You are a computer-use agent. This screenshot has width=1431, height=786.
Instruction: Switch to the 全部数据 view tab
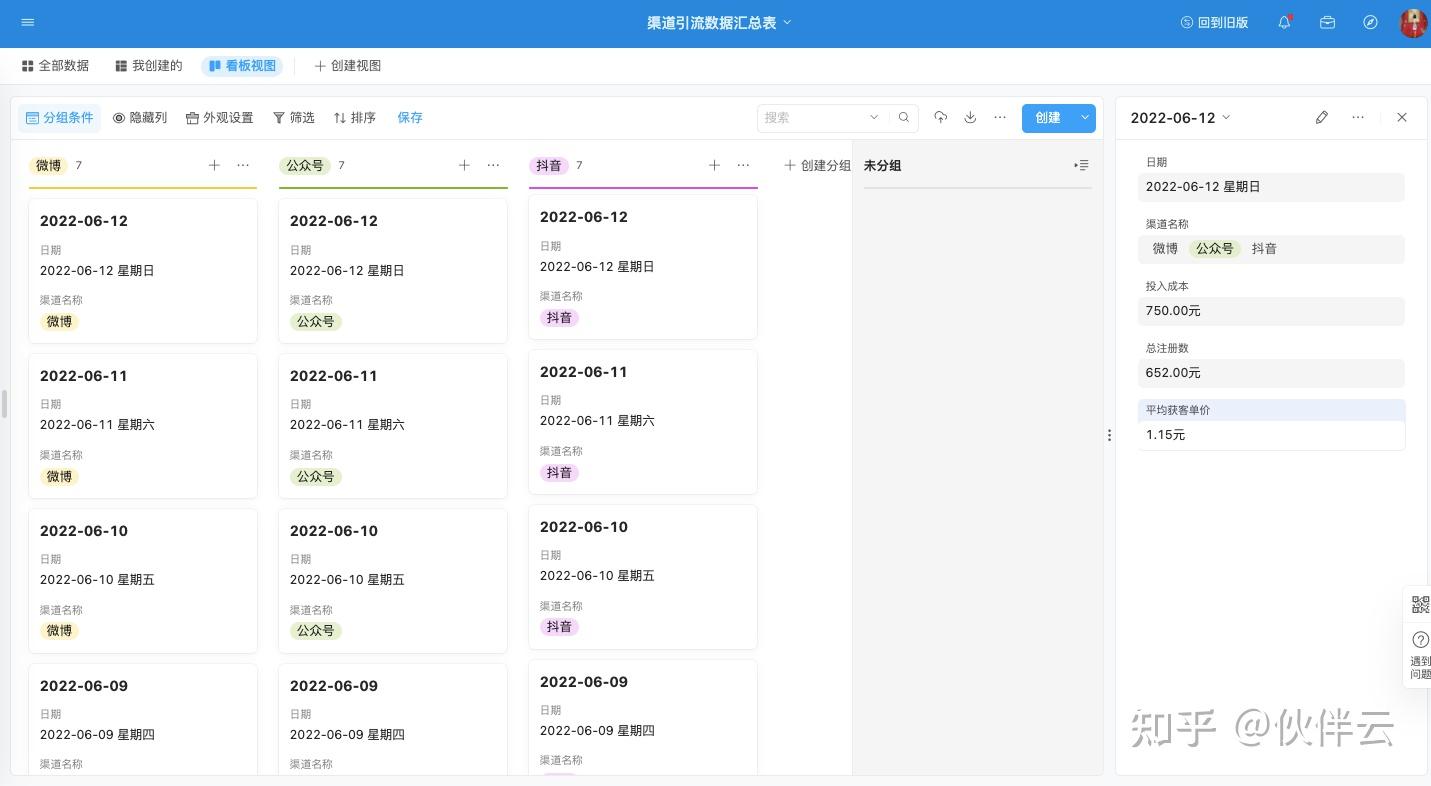click(x=56, y=65)
